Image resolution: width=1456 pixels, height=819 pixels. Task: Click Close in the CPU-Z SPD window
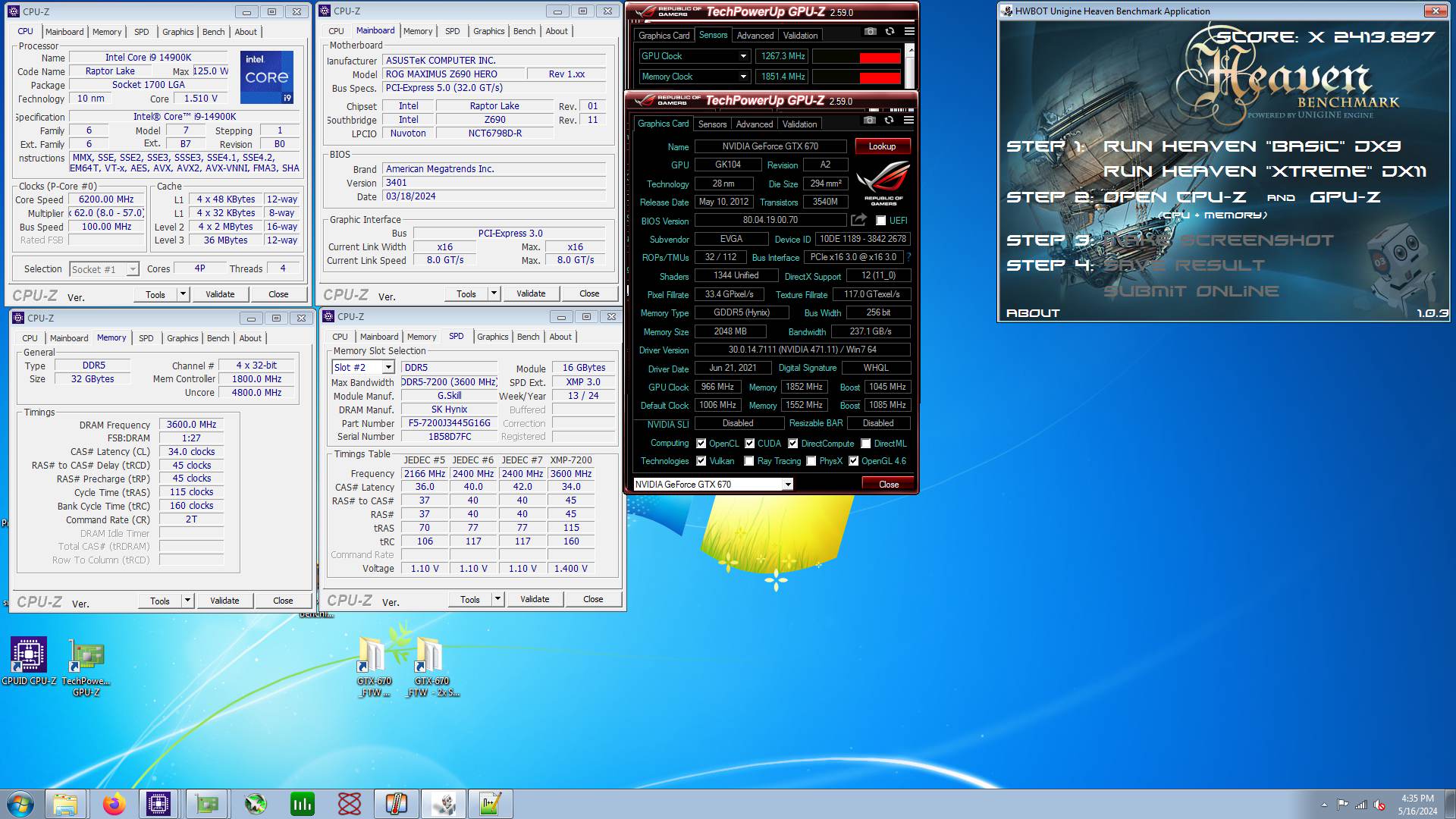click(593, 599)
